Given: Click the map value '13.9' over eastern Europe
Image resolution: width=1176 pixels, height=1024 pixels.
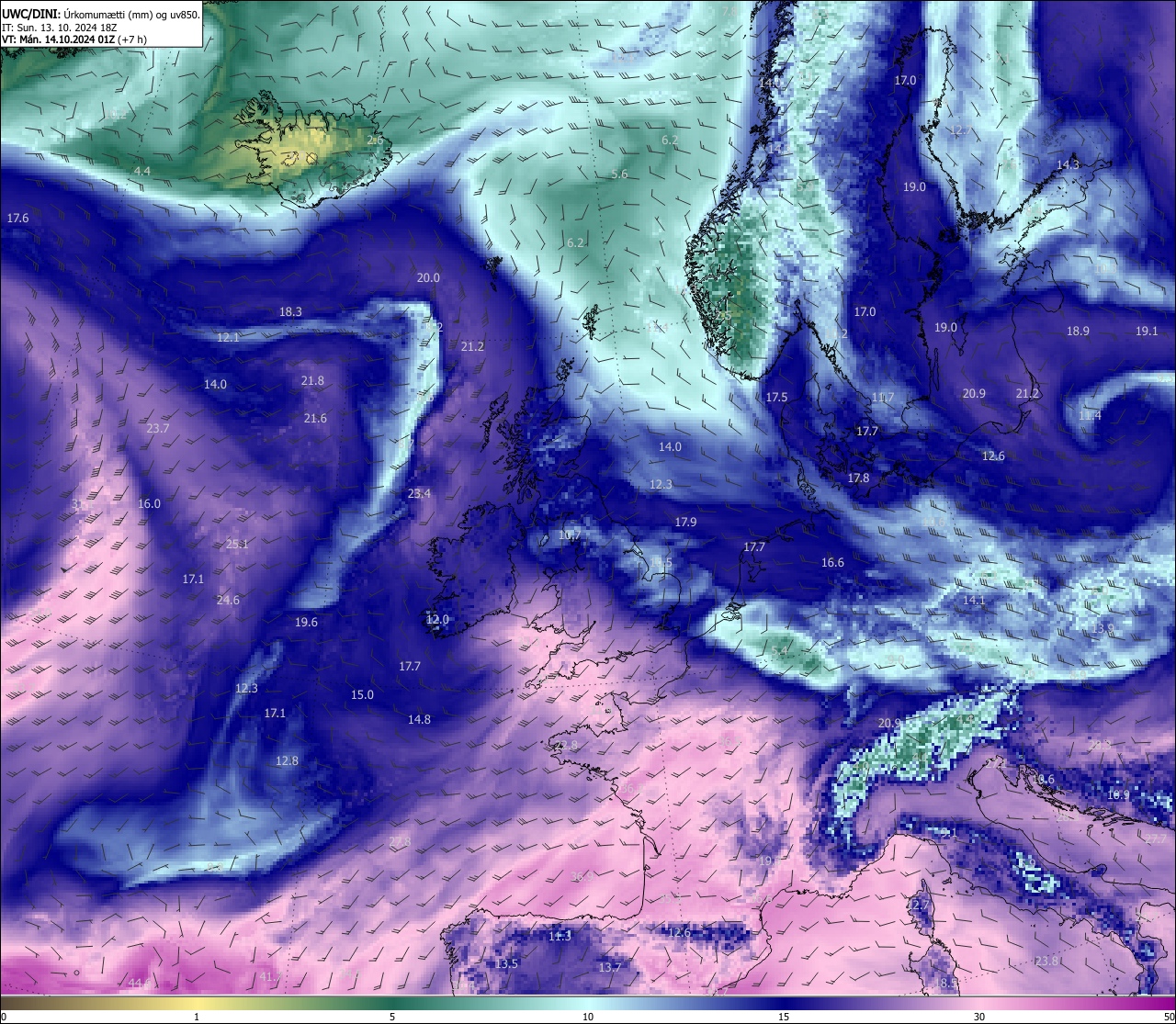Looking at the screenshot, I should coord(1103,628).
